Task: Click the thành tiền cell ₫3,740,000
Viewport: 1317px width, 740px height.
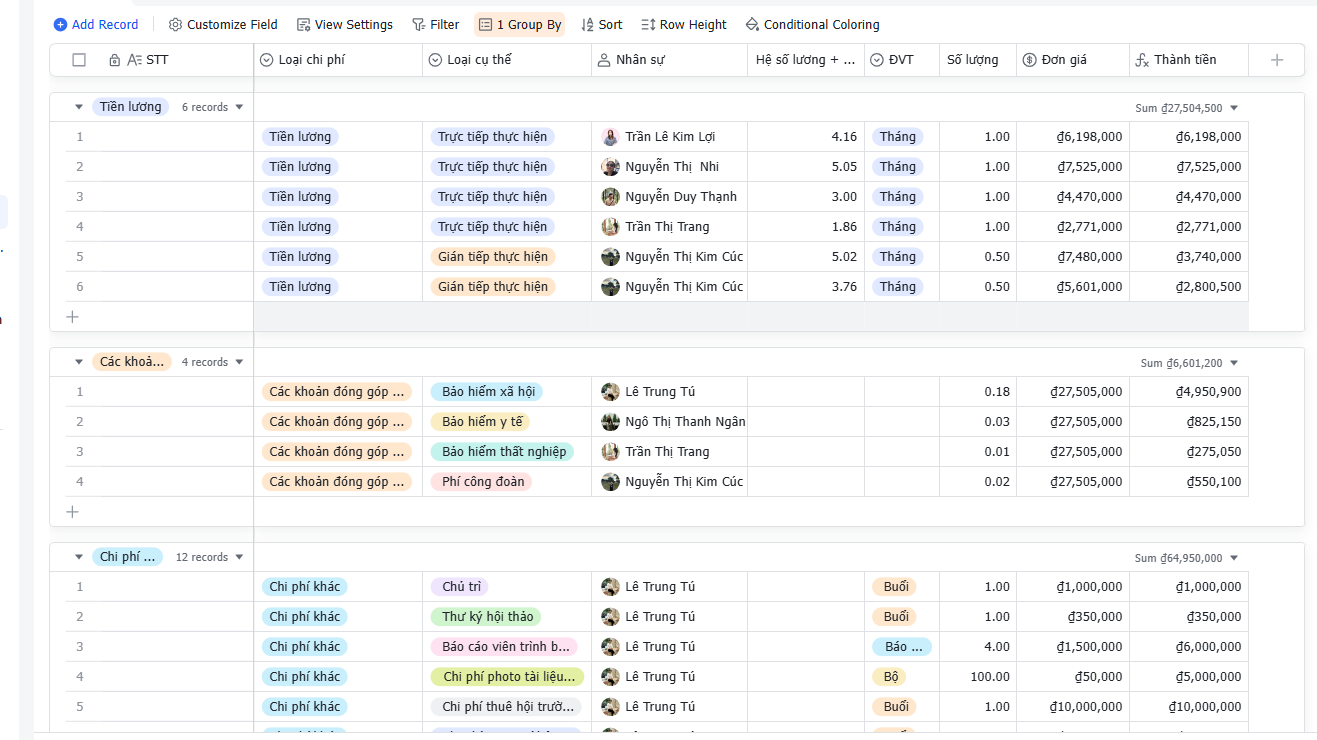Action: [1189, 257]
